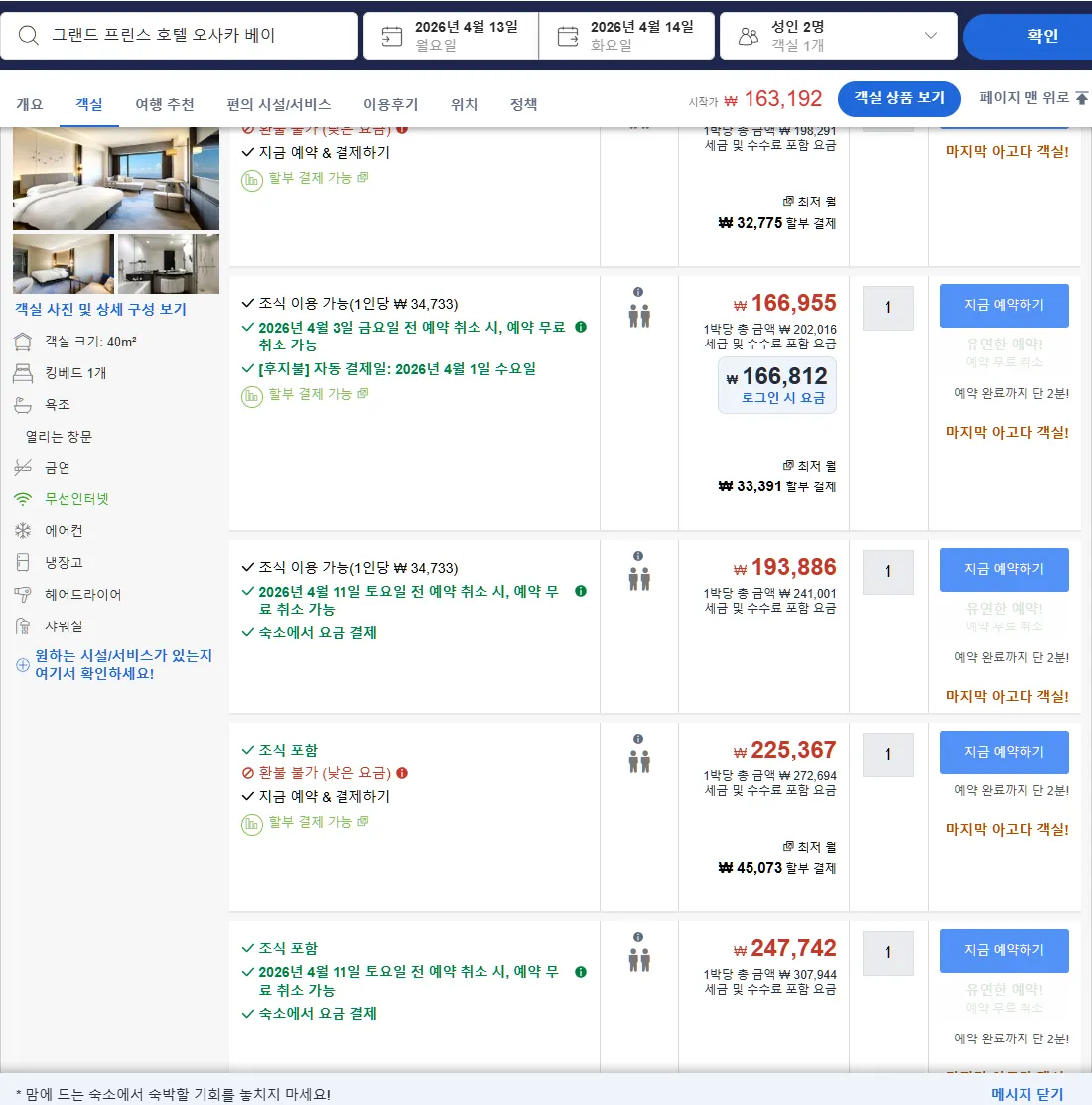Image resolution: width=1092 pixels, height=1105 pixels.
Task: Open room quantity dropdown in ₩166,955 row
Action: [888, 307]
